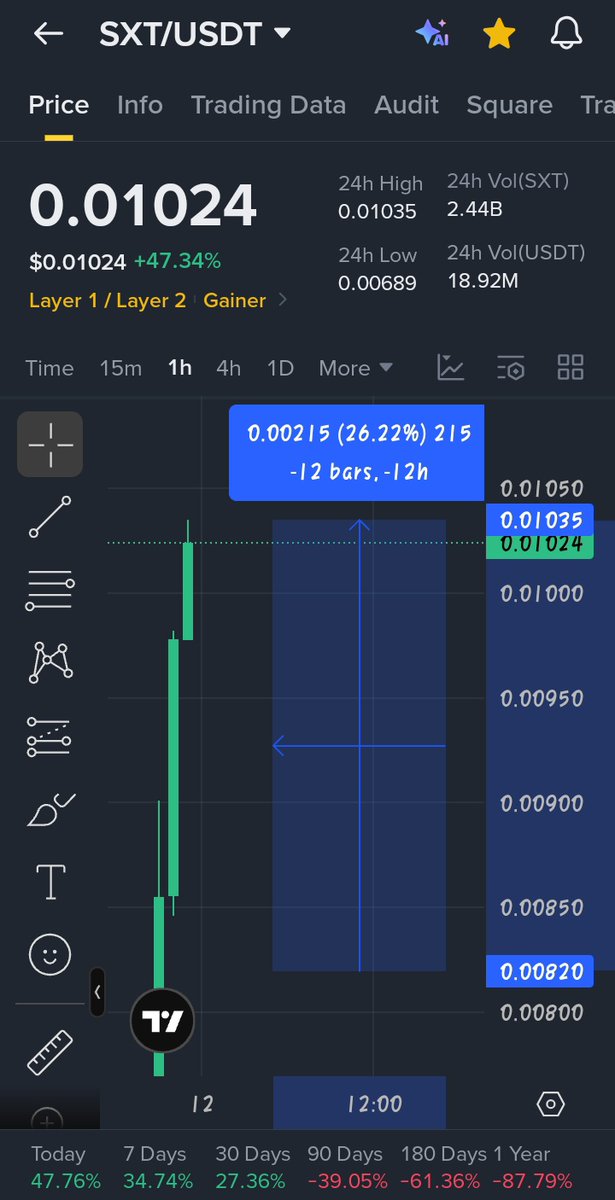Open the Audit tab
This screenshot has width=615, height=1200.
(x=406, y=105)
